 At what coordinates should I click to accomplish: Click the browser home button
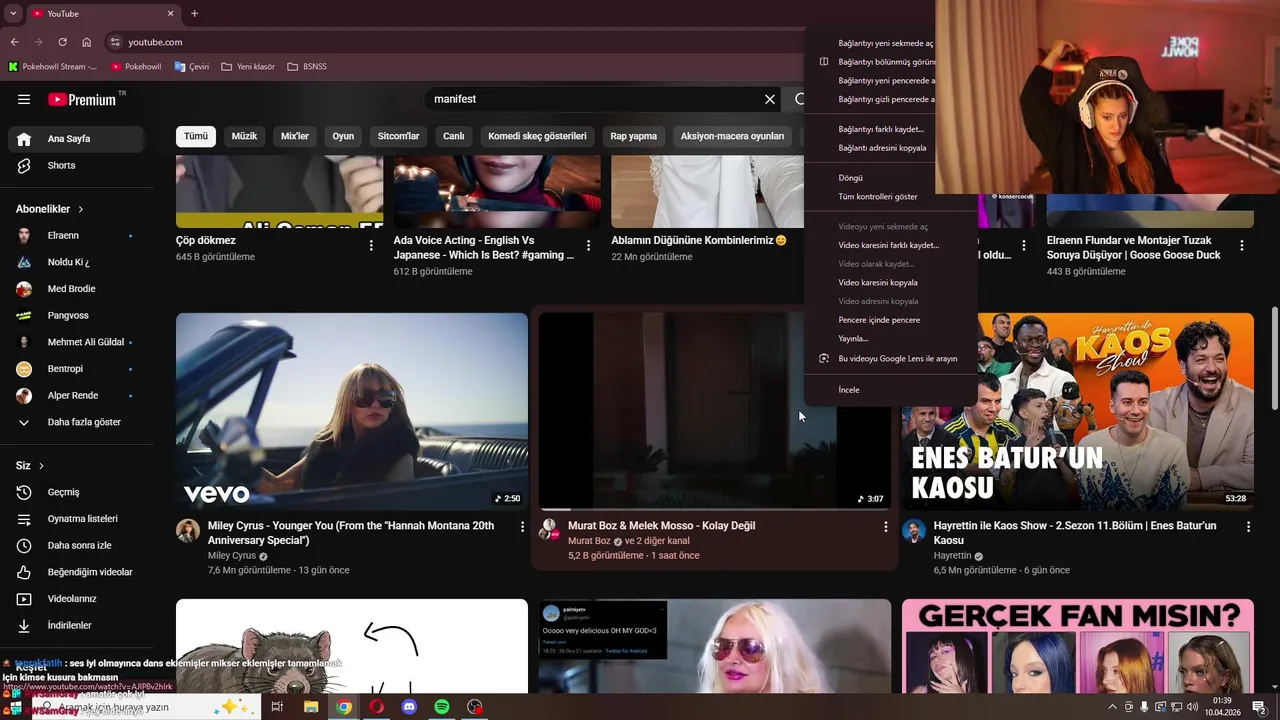click(x=87, y=42)
